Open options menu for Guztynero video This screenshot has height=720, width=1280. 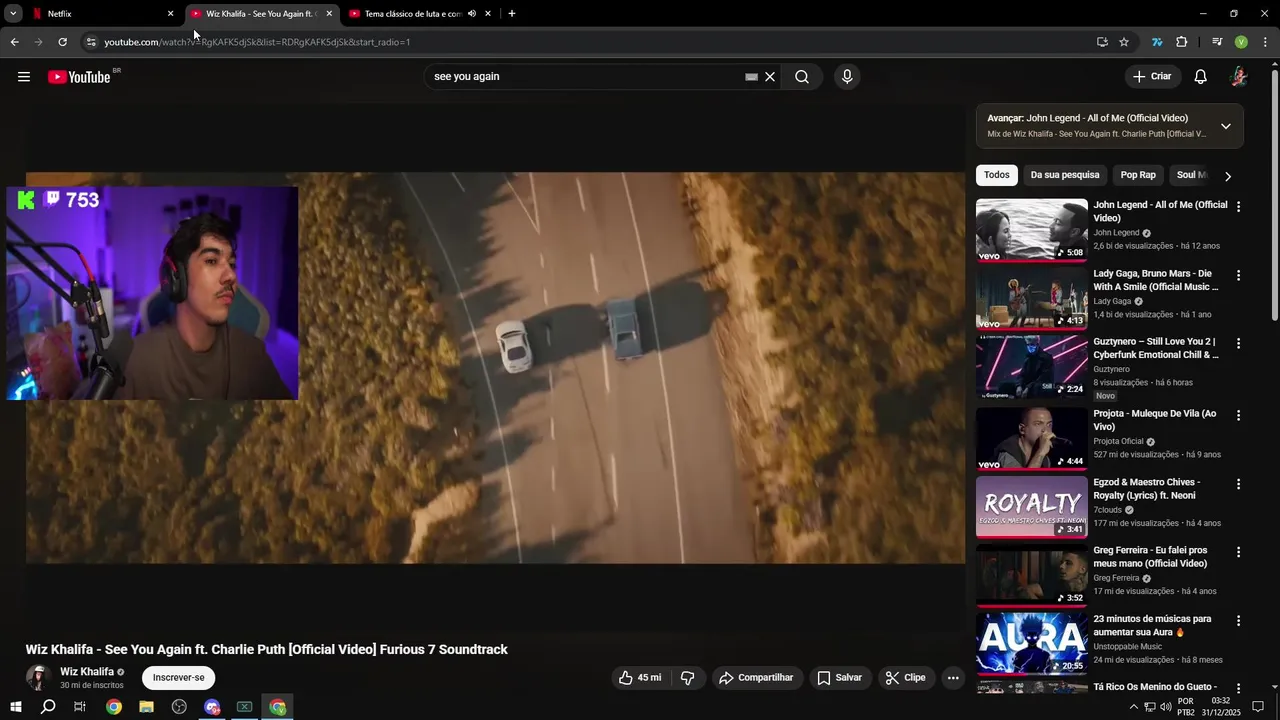pos(1239,343)
